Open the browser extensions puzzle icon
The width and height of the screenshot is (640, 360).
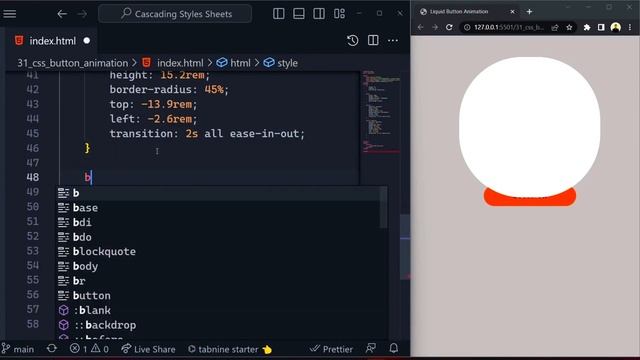pos(587,27)
